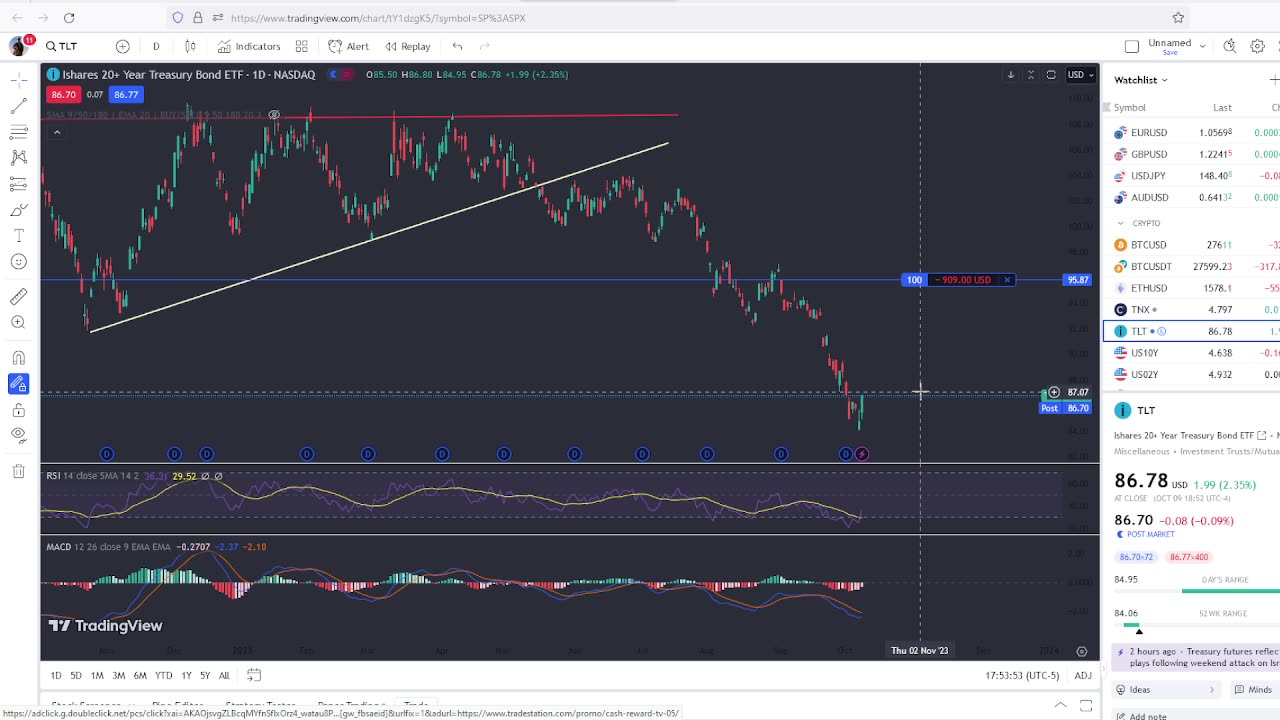This screenshot has height=720, width=1280.
Task: Select the YTD time range
Action: click(x=163, y=676)
